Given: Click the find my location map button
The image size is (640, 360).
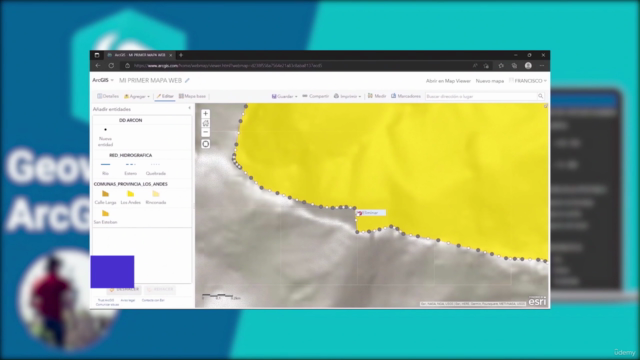Looking at the screenshot, I should pos(205,144).
